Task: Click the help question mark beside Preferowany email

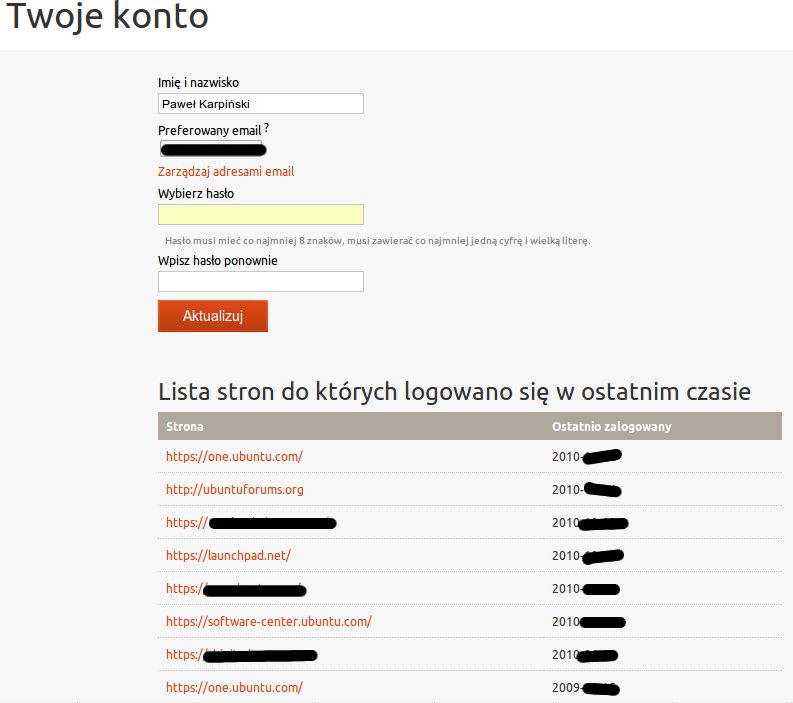Action: [x=267, y=129]
